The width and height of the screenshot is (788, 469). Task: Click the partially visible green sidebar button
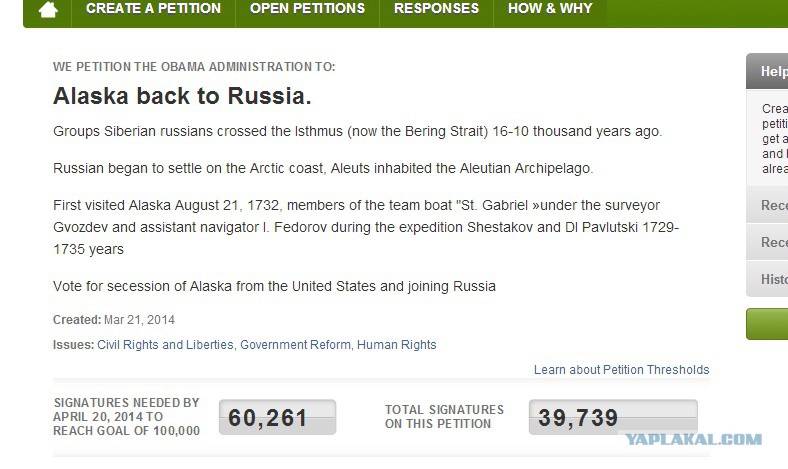click(x=767, y=324)
